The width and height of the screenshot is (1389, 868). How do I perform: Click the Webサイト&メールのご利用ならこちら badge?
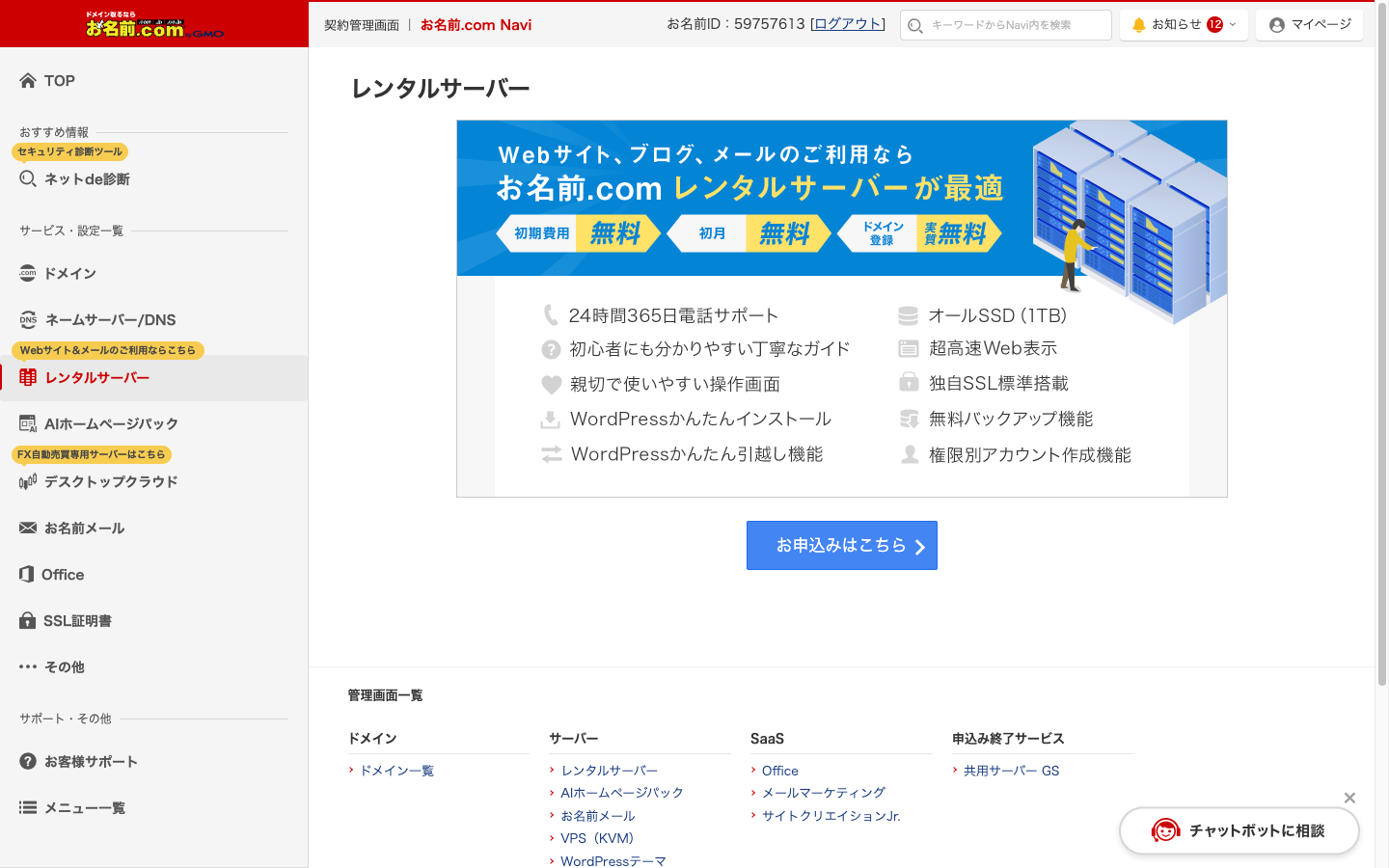(x=108, y=350)
